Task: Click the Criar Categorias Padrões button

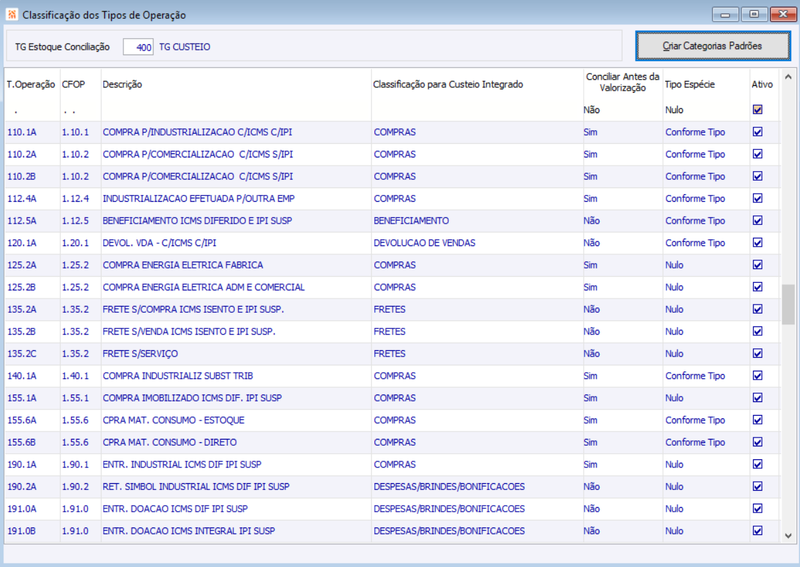Action: click(713, 46)
